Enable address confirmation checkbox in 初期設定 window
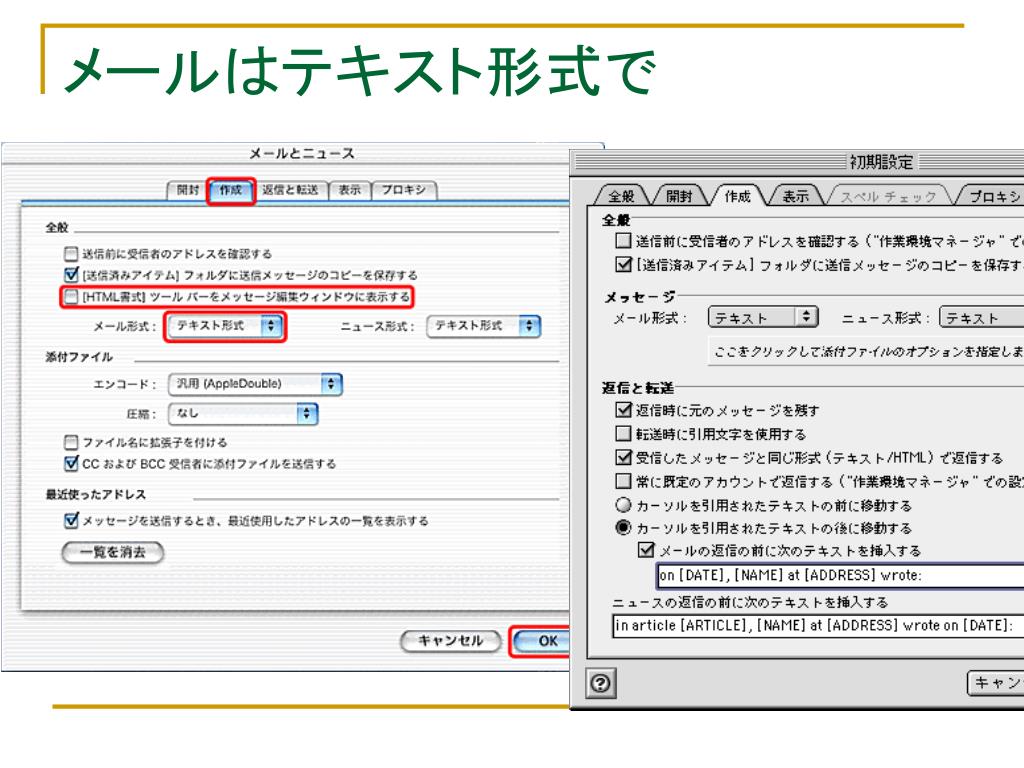This screenshot has height=768, width=1024. tap(623, 241)
